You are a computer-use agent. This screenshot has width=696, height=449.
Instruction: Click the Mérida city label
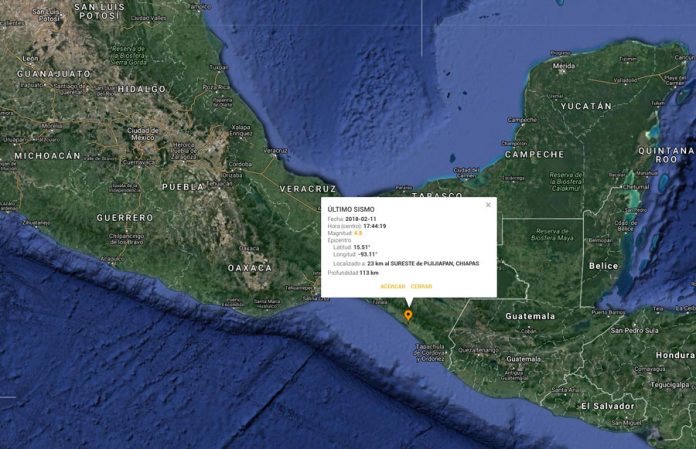[x=564, y=66]
